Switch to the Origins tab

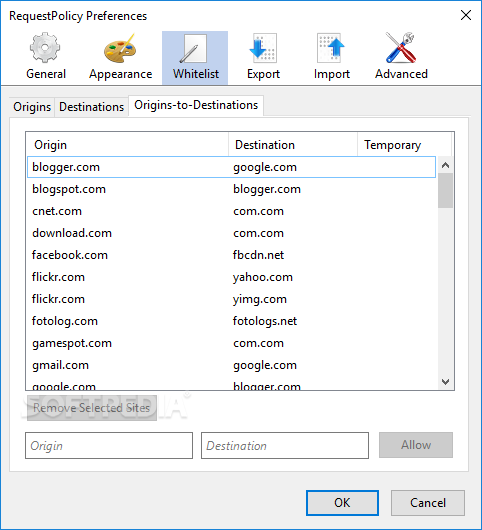coord(32,107)
